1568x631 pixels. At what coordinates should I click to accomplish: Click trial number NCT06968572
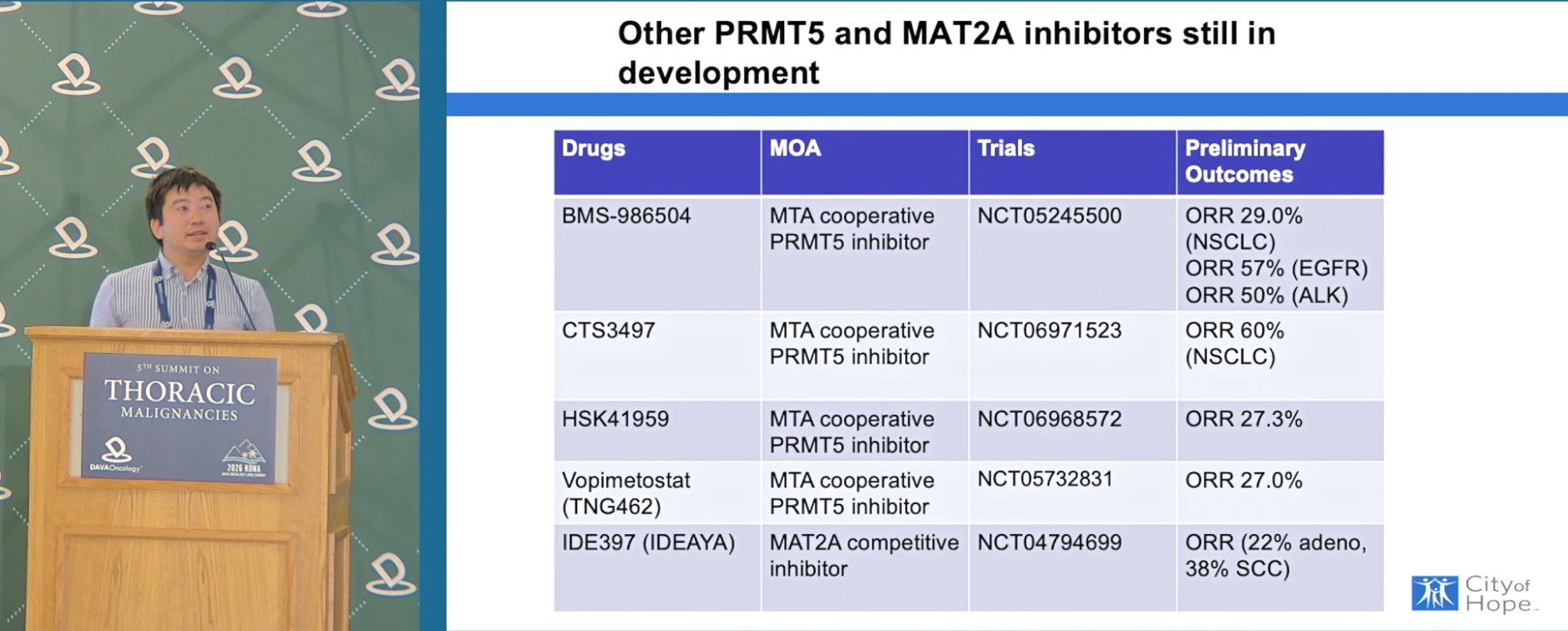[1049, 419]
